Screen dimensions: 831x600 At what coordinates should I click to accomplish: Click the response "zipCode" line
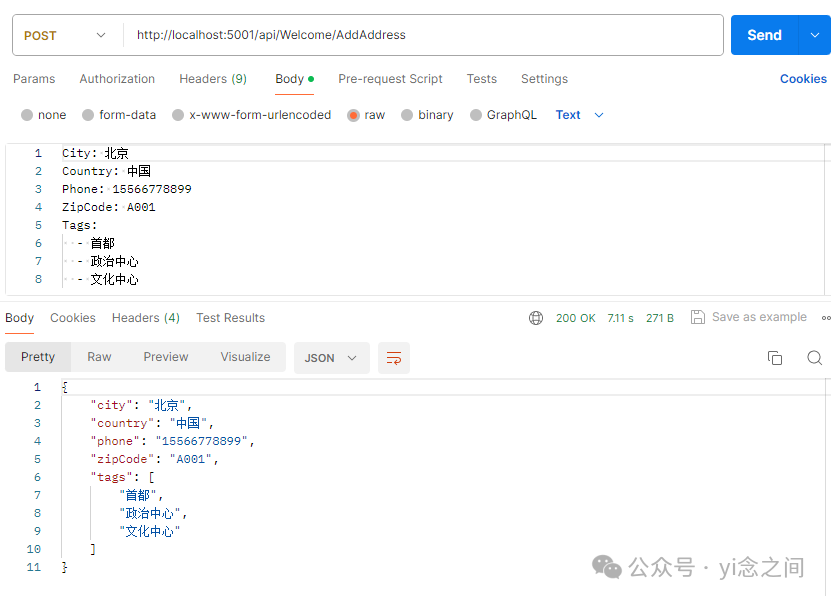155,460
